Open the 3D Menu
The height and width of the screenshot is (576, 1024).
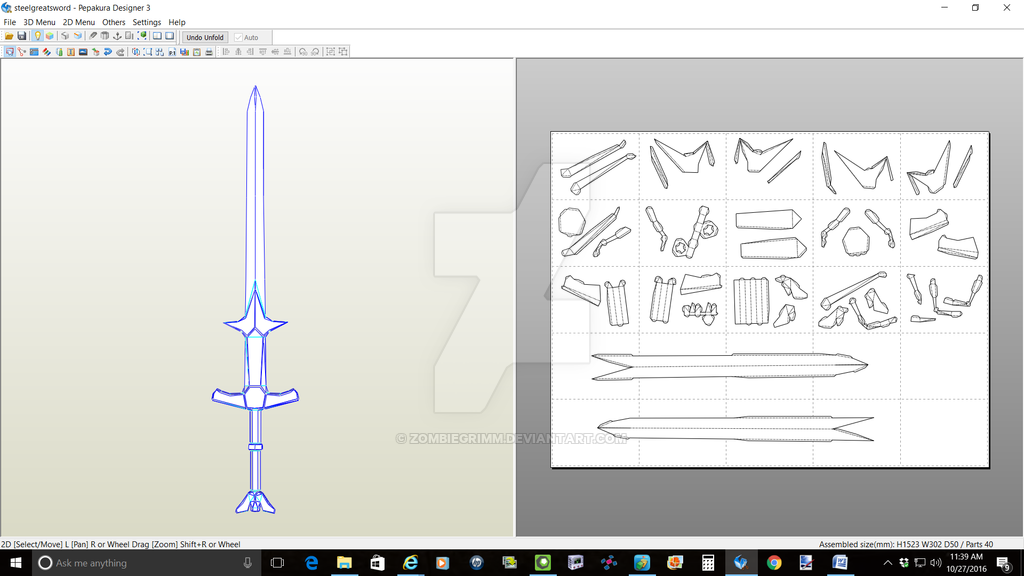point(39,22)
